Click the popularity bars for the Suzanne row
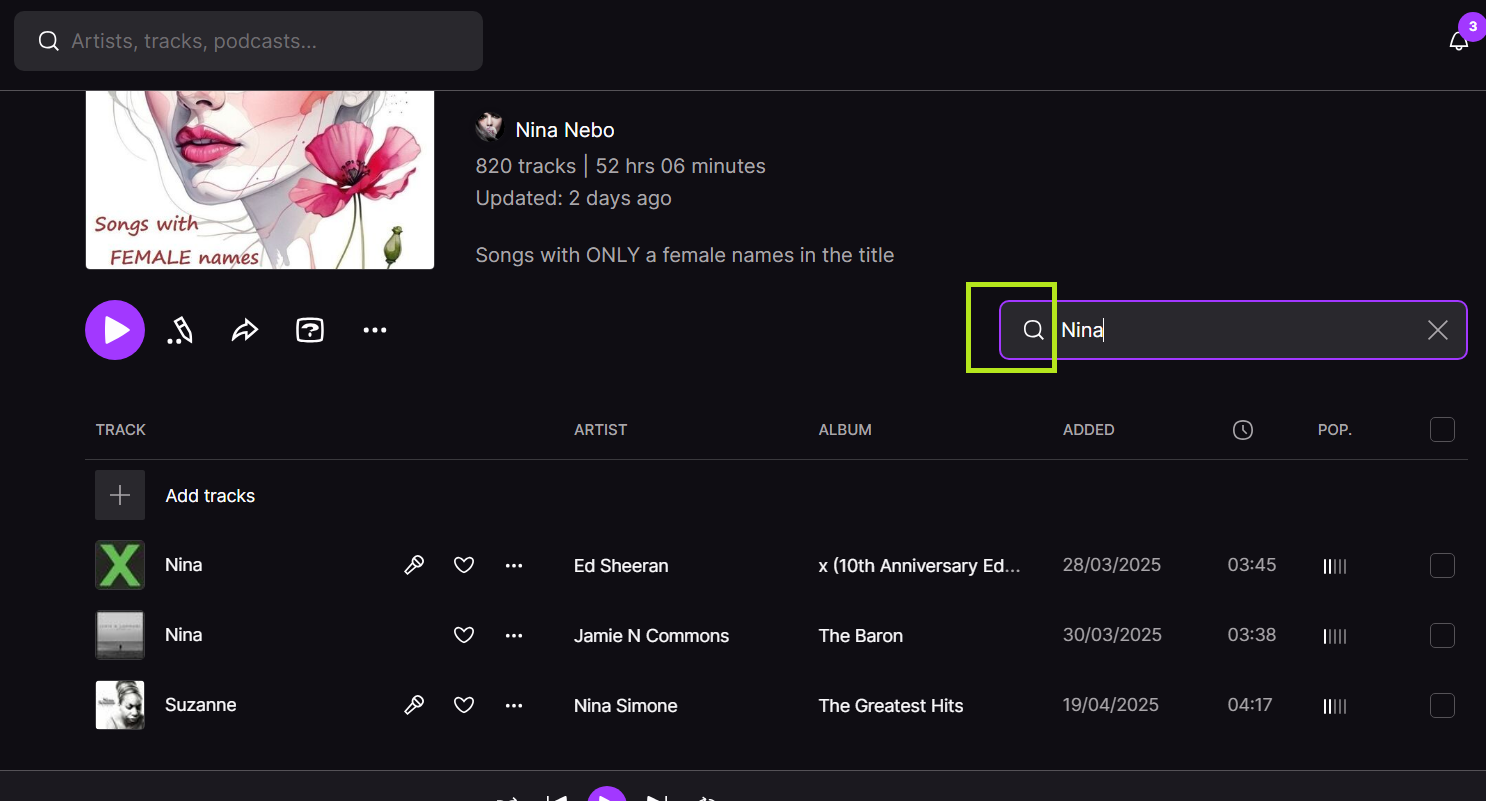Screen dimensions: 1486x801 pos(1335,707)
